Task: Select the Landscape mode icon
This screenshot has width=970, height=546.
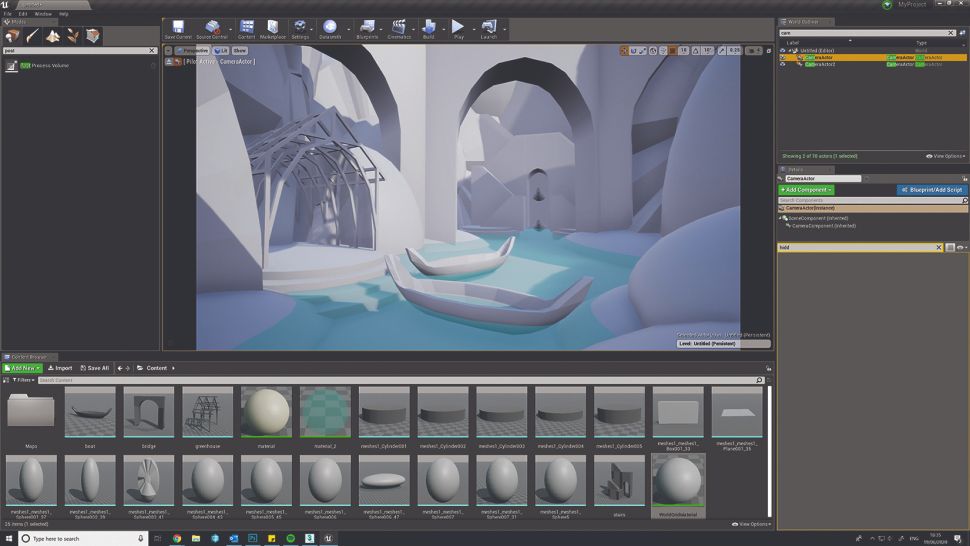Action: click(x=54, y=36)
